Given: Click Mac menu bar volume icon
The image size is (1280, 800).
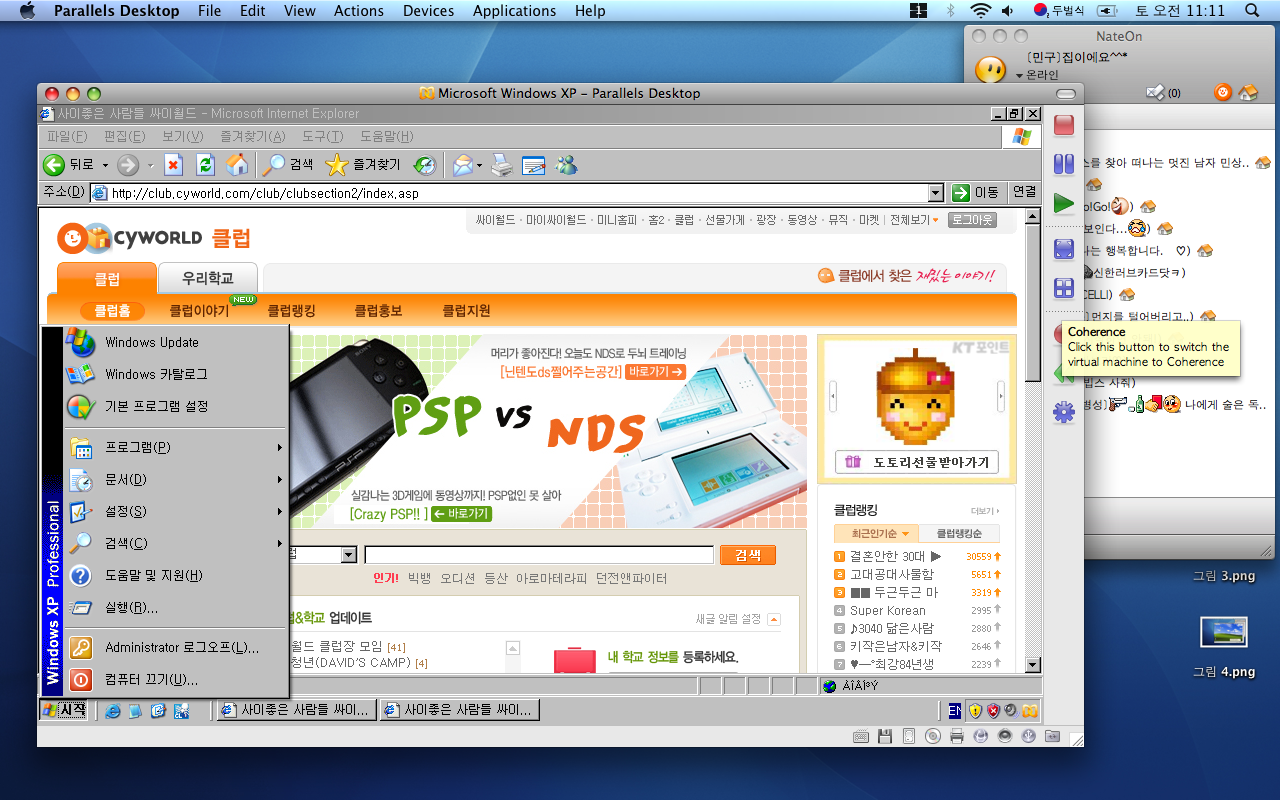Looking at the screenshot, I should (1008, 11).
